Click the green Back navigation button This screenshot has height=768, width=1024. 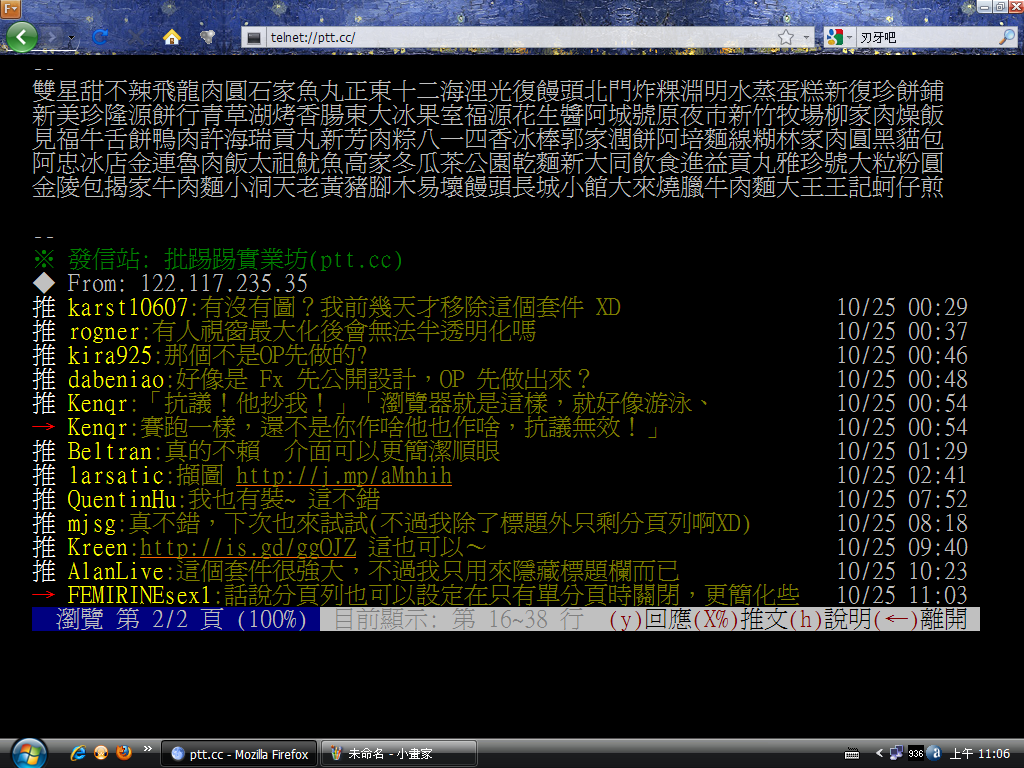tap(22, 37)
